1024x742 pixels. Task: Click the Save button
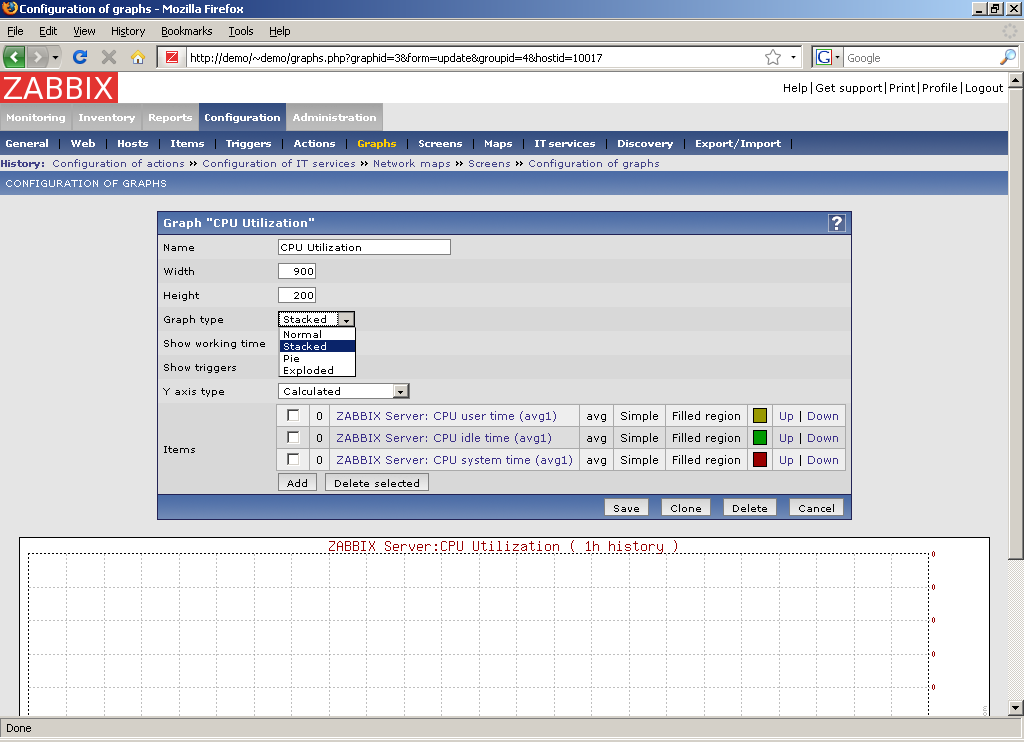(x=626, y=508)
